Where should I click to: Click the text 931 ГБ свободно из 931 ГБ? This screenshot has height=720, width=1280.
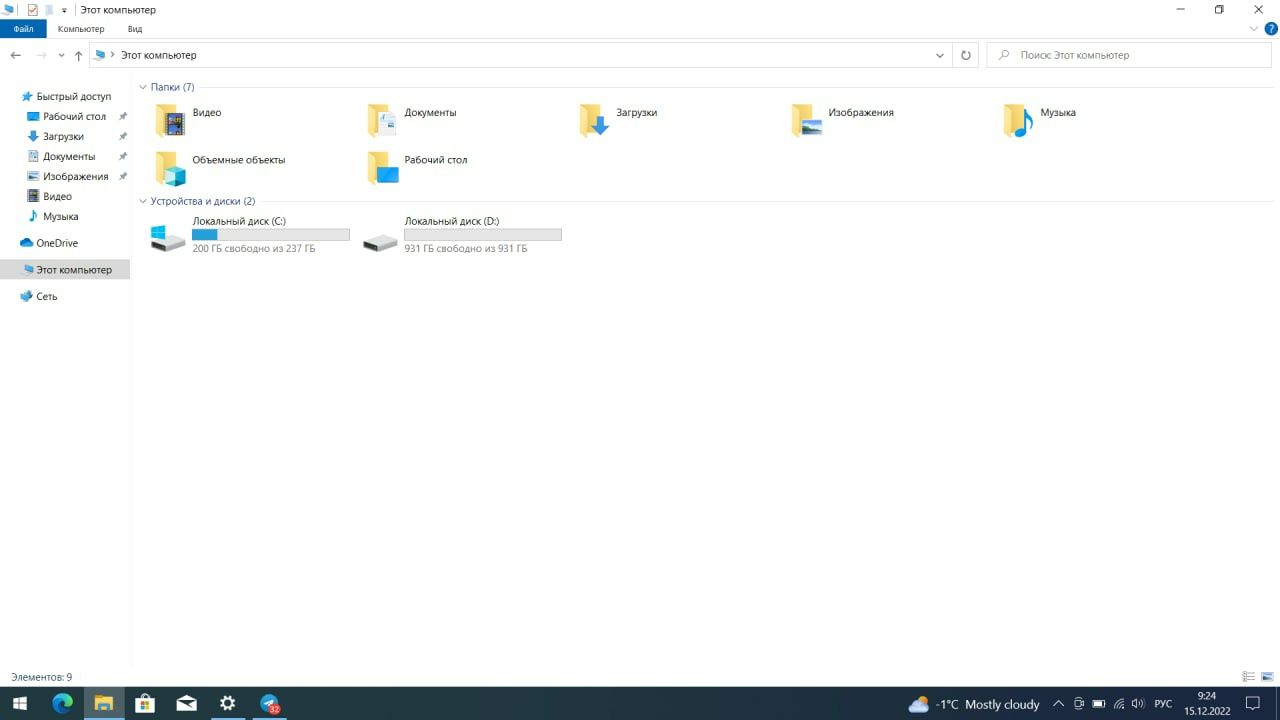coord(466,248)
